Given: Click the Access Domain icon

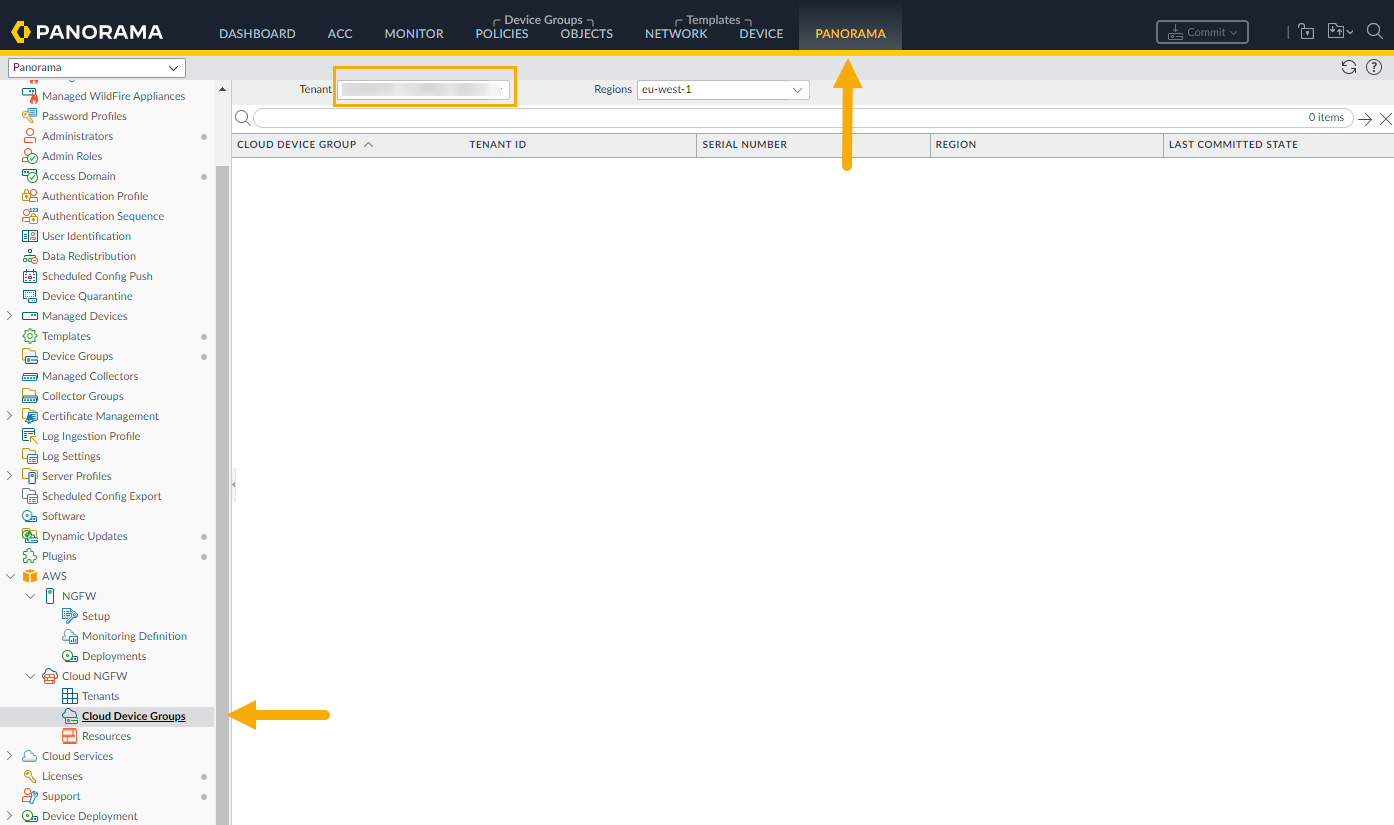Looking at the screenshot, I should pyautogui.click(x=30, y=176).
